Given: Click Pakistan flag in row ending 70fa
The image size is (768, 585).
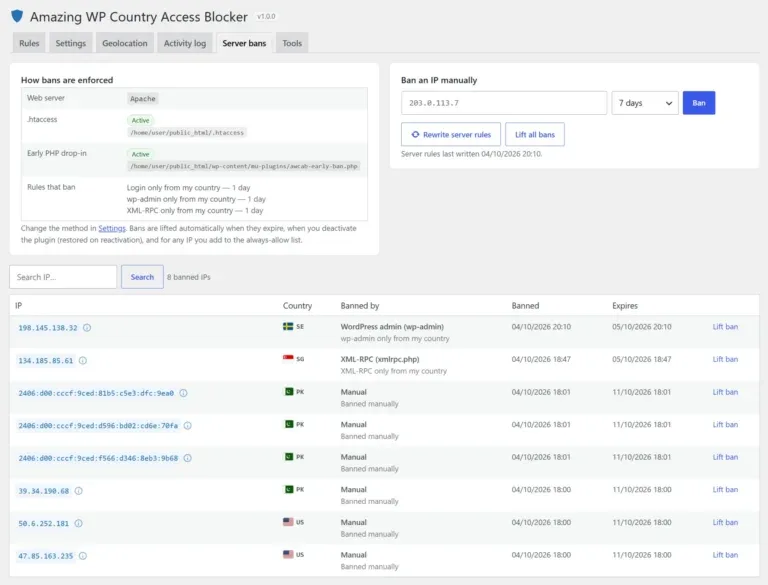Looking at the screenshot, I should [288, 424].
